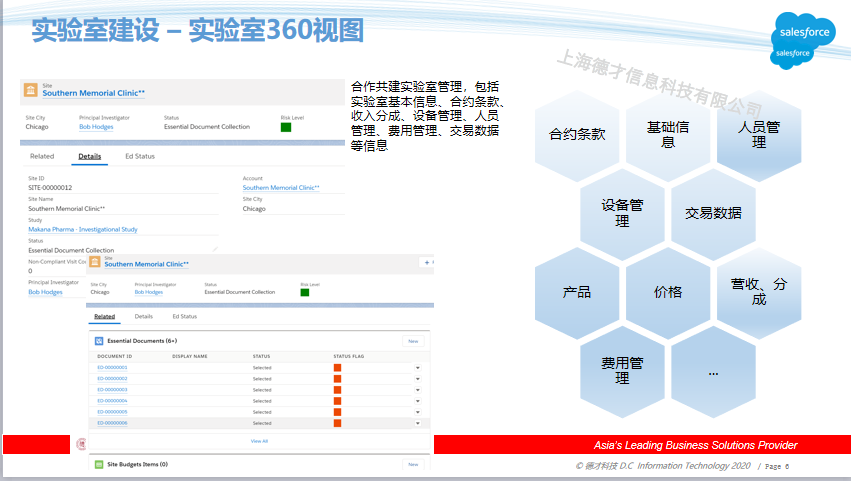This screenshot has width=851, height=481.
Task: Click the salesforce cloud logo
Action: click(803, 41)
